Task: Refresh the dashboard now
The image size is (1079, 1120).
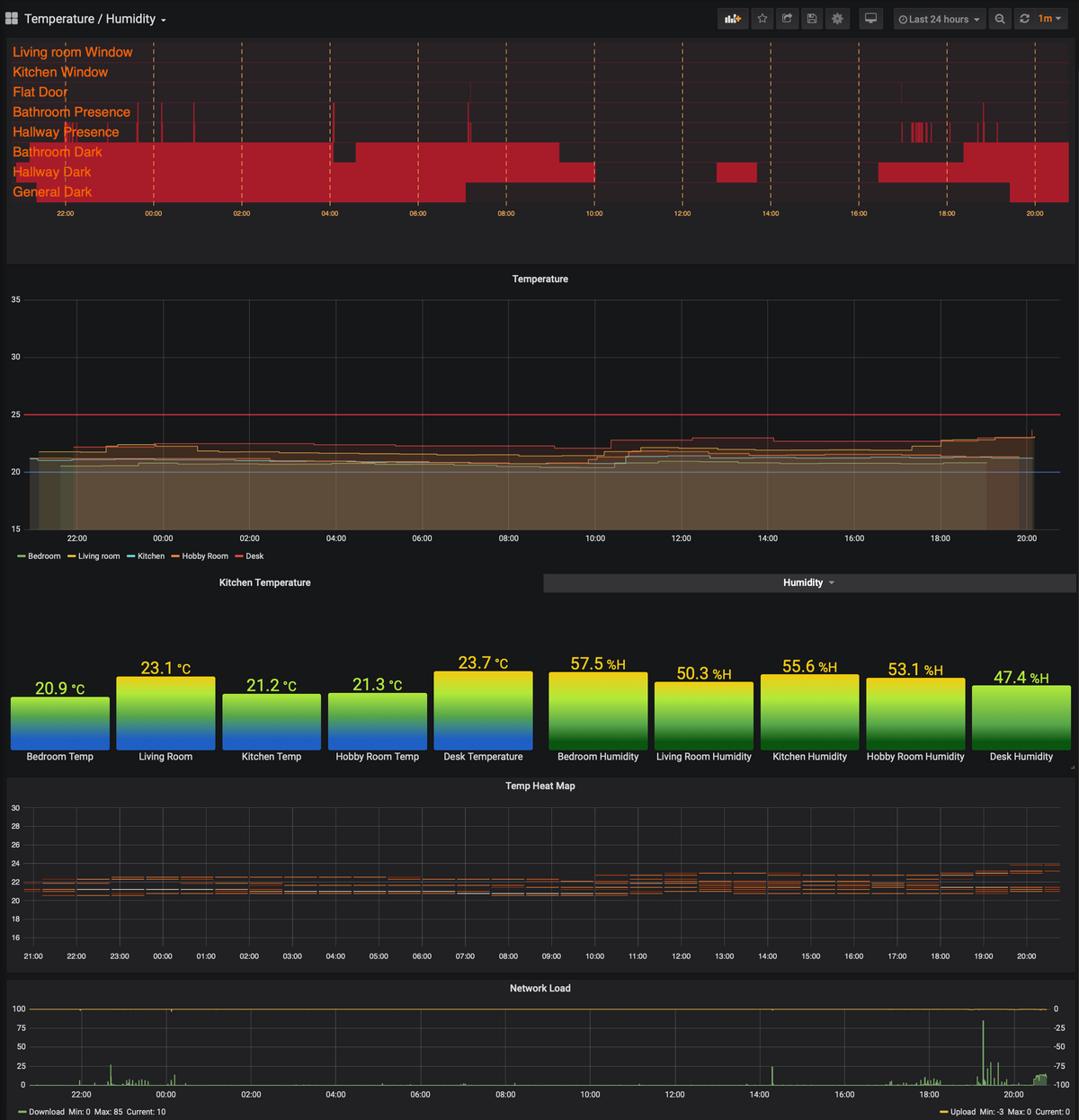Action: pyautogui.click(x=1024, y=19)
